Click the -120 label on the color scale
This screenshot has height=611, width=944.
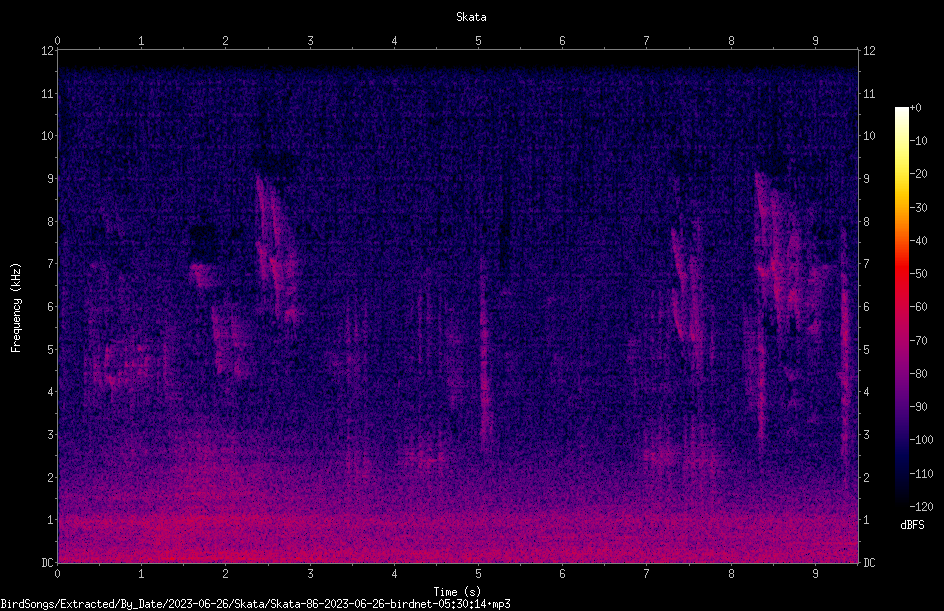click(x=921, y=507)
